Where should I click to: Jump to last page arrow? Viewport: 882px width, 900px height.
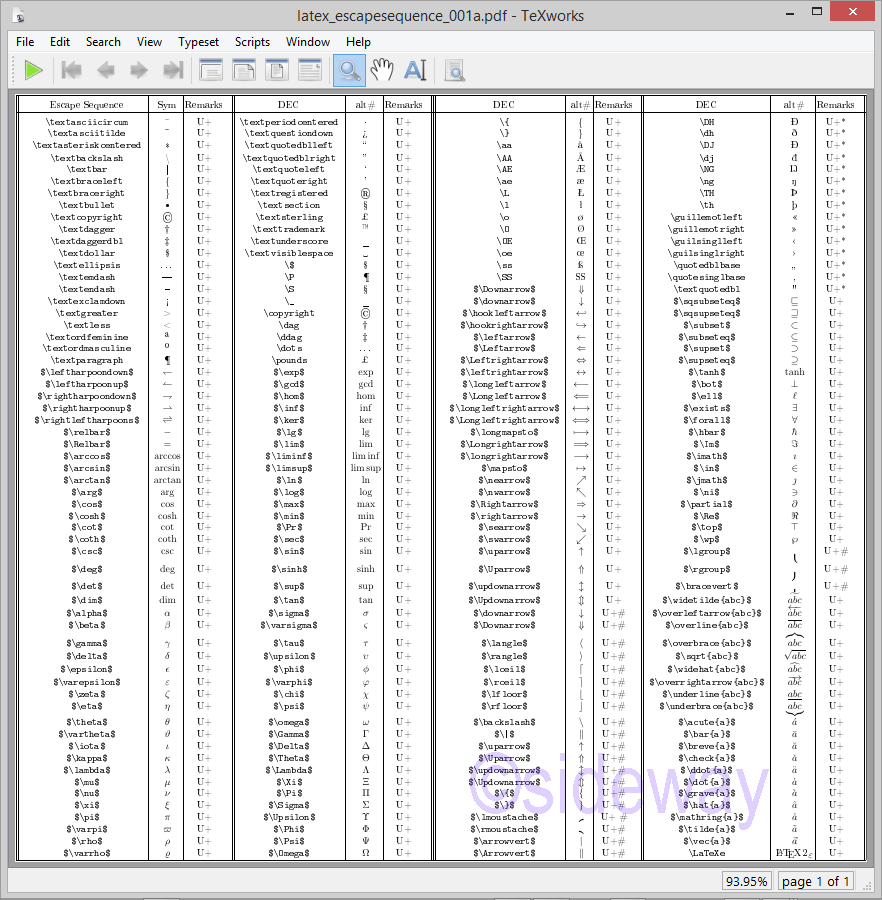(173, 71)
